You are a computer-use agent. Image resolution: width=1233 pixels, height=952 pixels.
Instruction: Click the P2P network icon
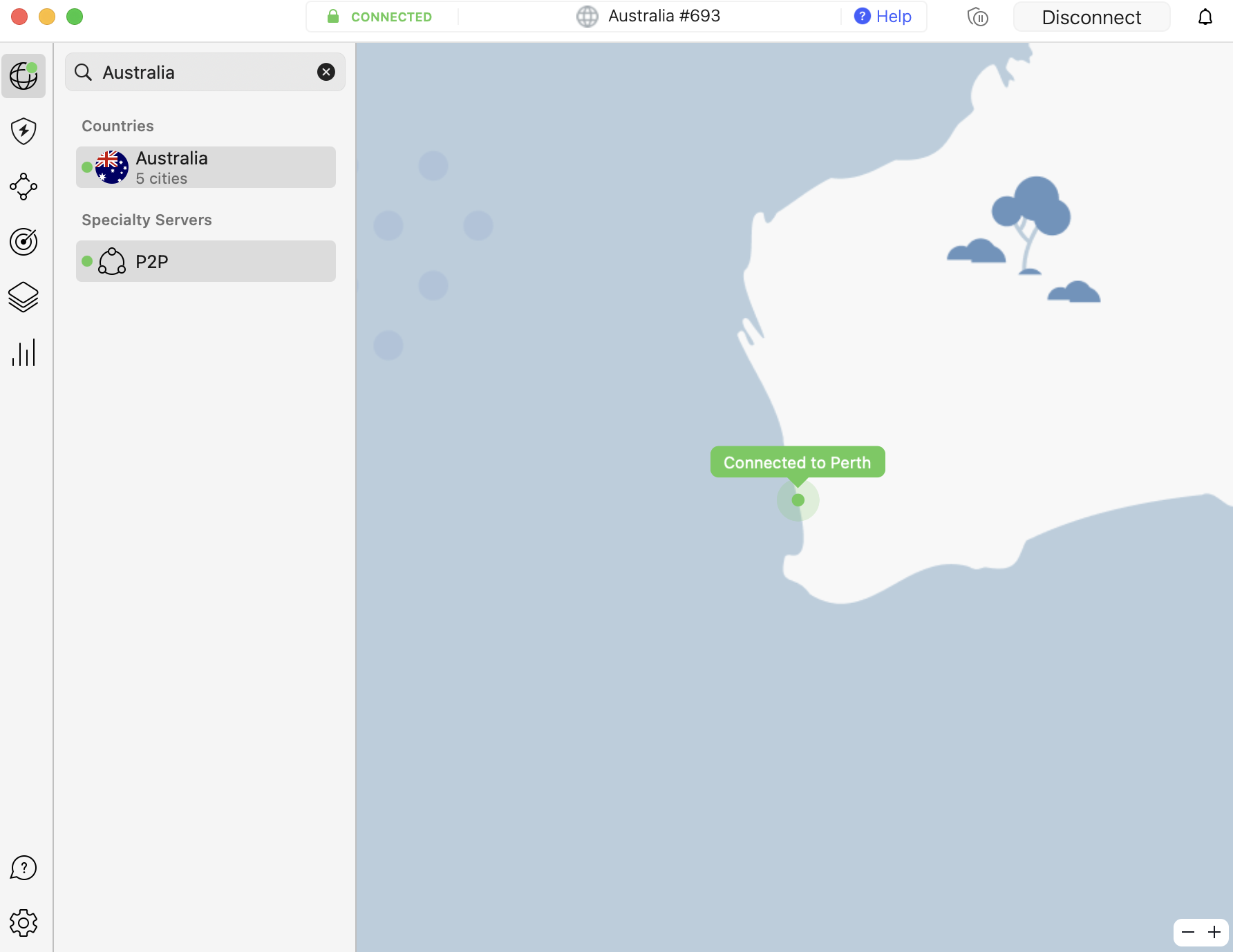[x=112, y=261]
